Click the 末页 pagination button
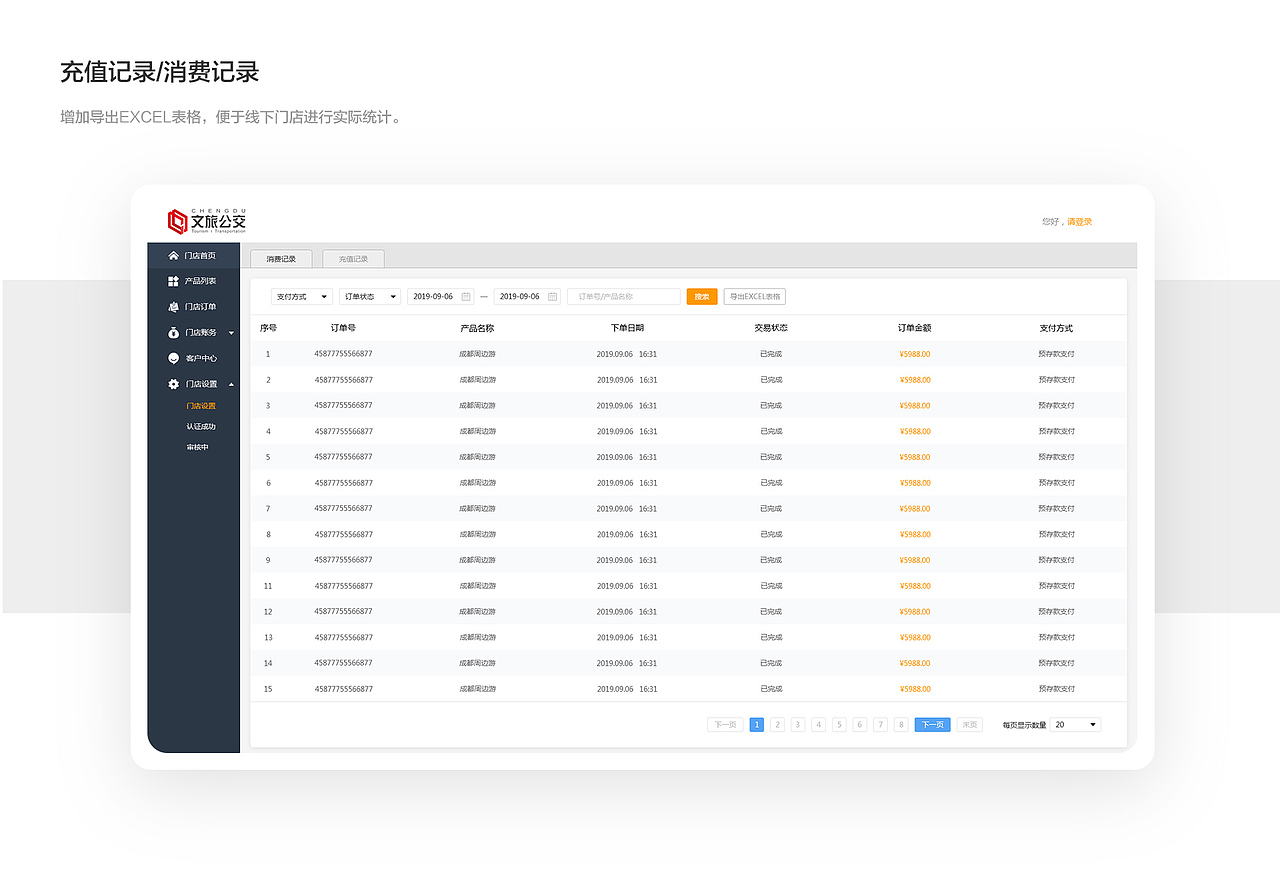 click(969, 725)
